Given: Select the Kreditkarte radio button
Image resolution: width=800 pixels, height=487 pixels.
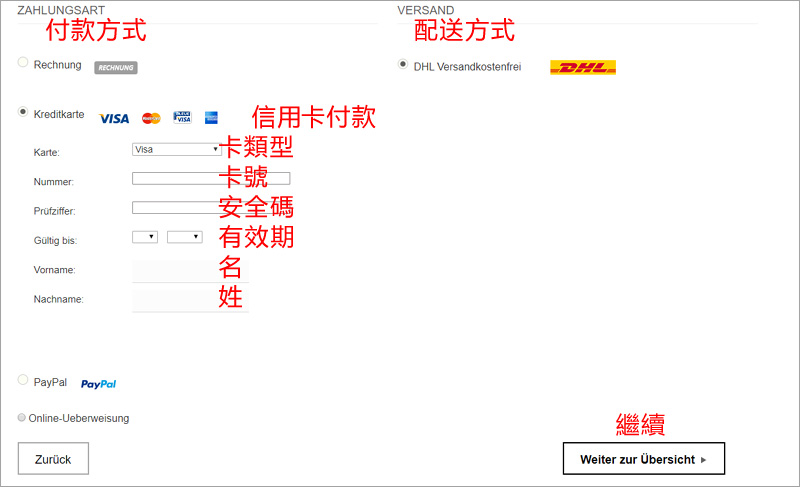Looking at the screenshot, I should [23, 113].
